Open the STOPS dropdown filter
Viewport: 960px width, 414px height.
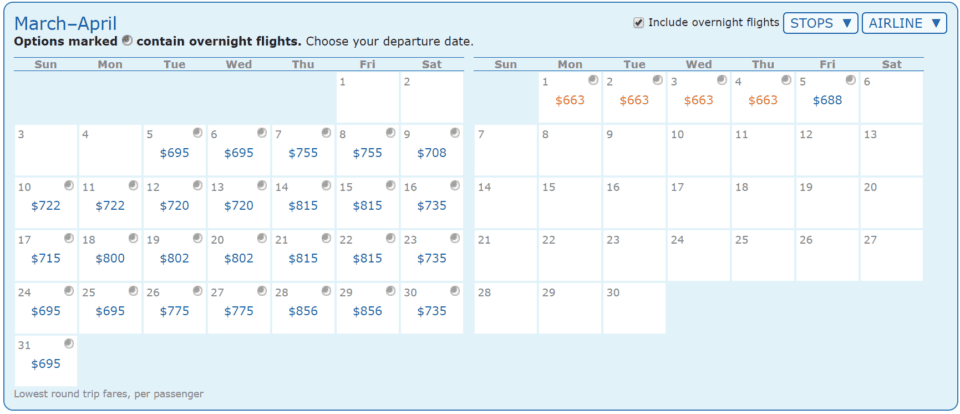pyautogui.click(x=820, y=23)
